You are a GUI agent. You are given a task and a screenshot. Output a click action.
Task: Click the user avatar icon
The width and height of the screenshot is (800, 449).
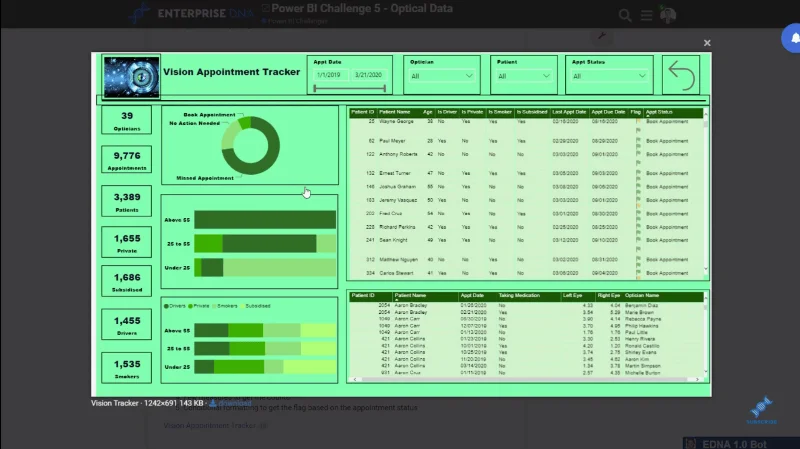(x=668, y=15)
